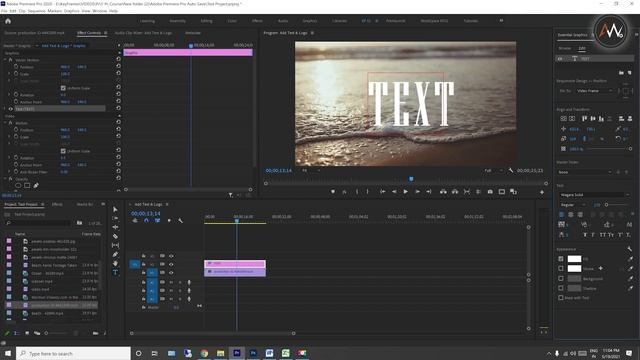Select the Track Select Forward tool
This screenshot has height=360, width=640.
[115, 218]
